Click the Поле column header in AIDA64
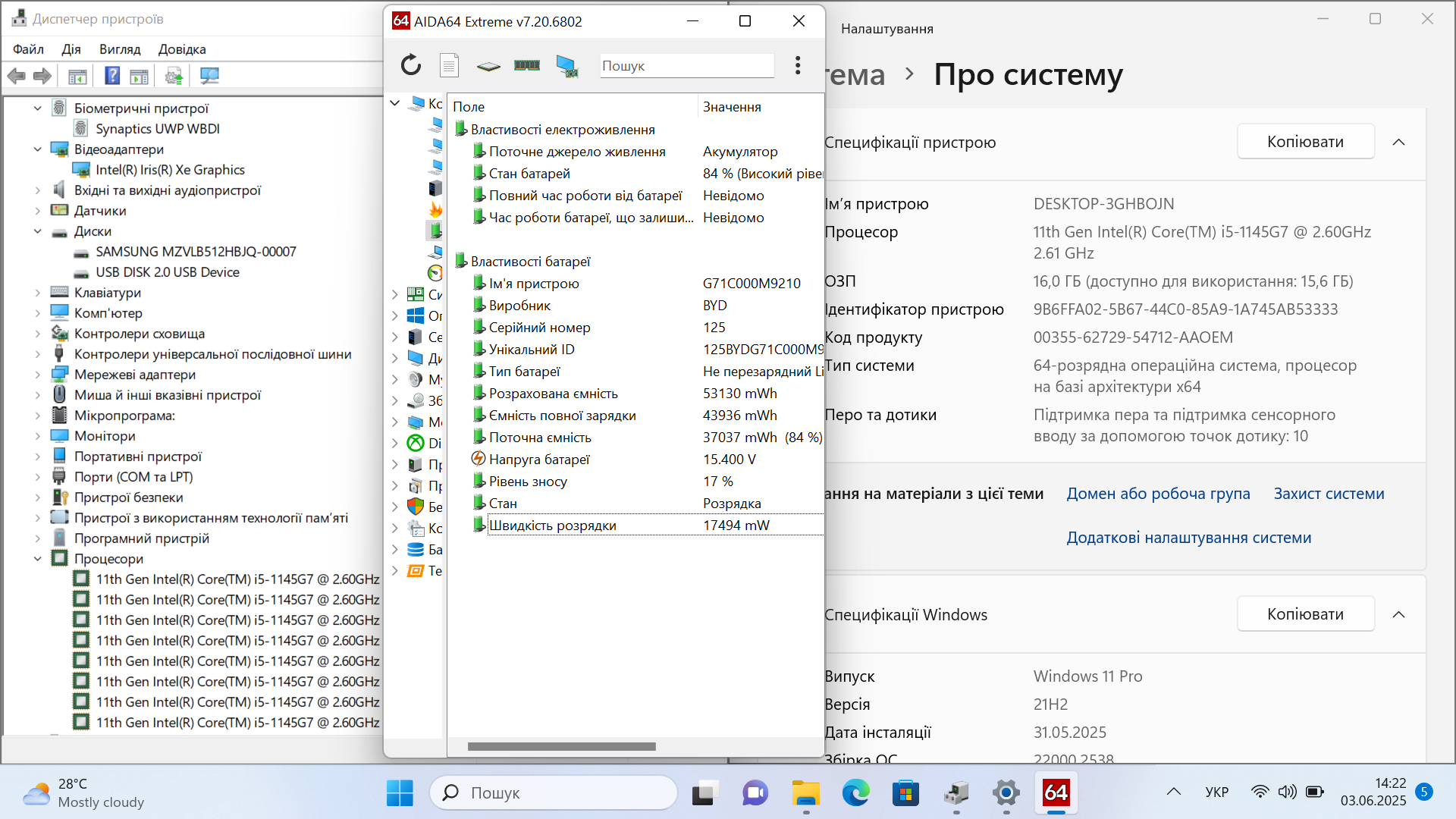 (x=573, y=107)
